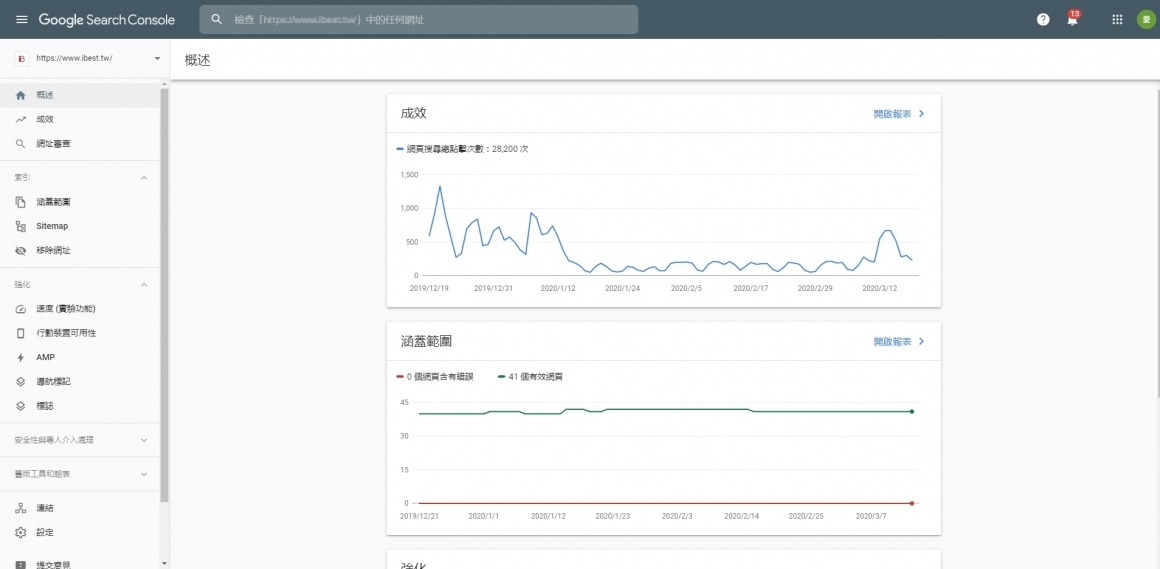Open 移除網址 in the sidebar

tap(79, 251)
